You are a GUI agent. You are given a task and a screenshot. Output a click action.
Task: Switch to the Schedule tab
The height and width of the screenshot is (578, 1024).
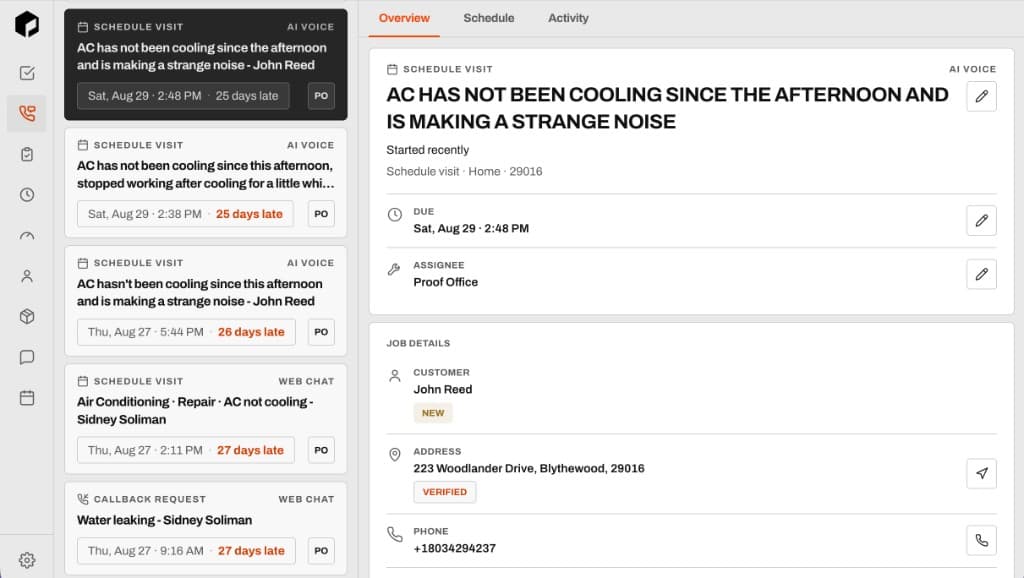click(x=488, y=18)
